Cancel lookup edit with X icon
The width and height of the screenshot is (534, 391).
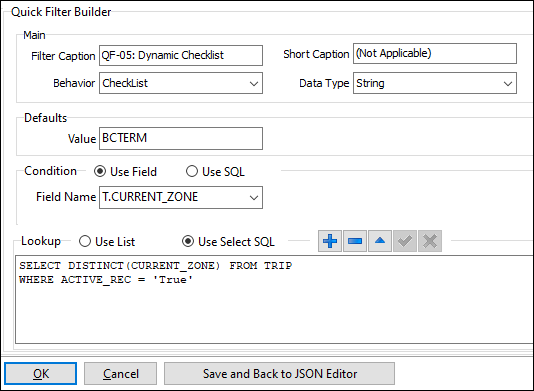point(430,241)
